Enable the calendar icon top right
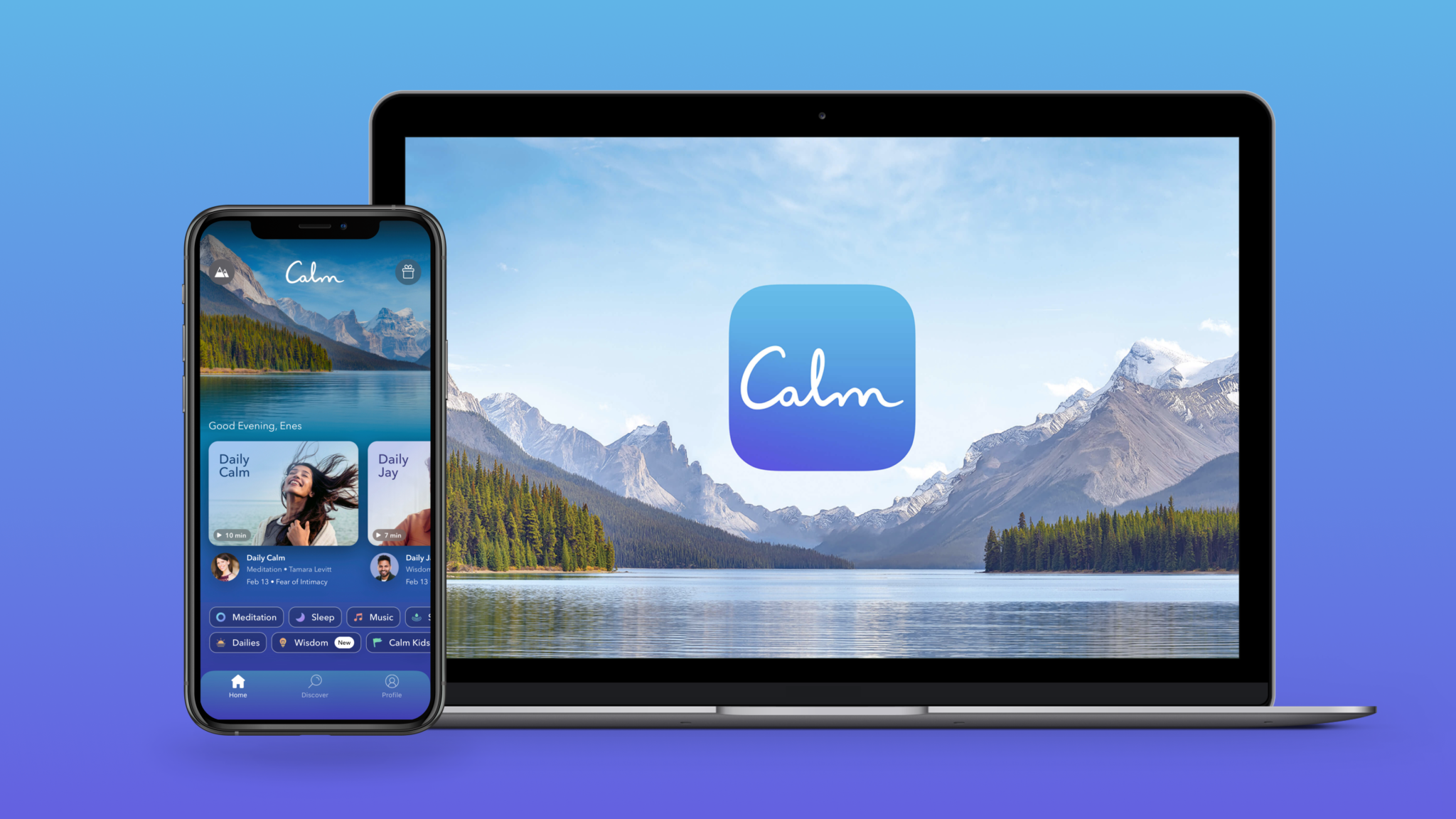Screen dimensions: 1456x819 click(408, 272)
